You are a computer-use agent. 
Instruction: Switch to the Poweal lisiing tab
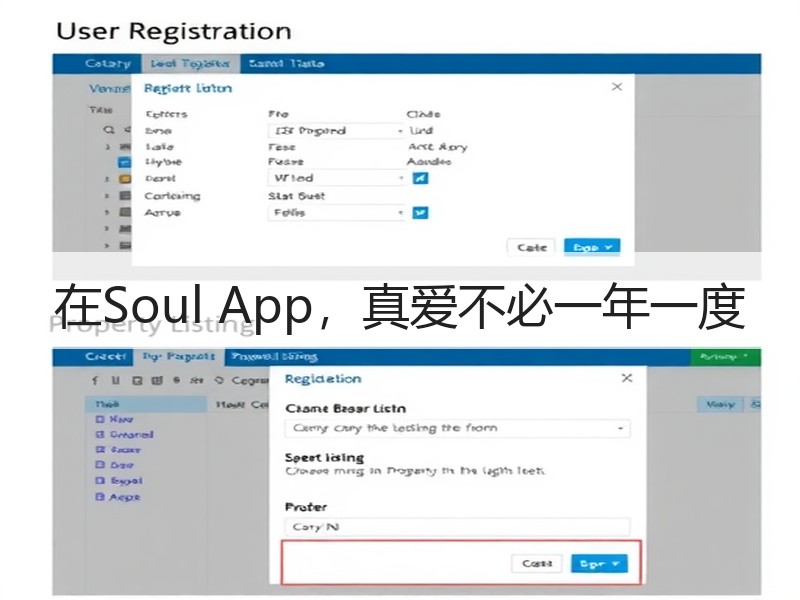(x=274, y=357)
